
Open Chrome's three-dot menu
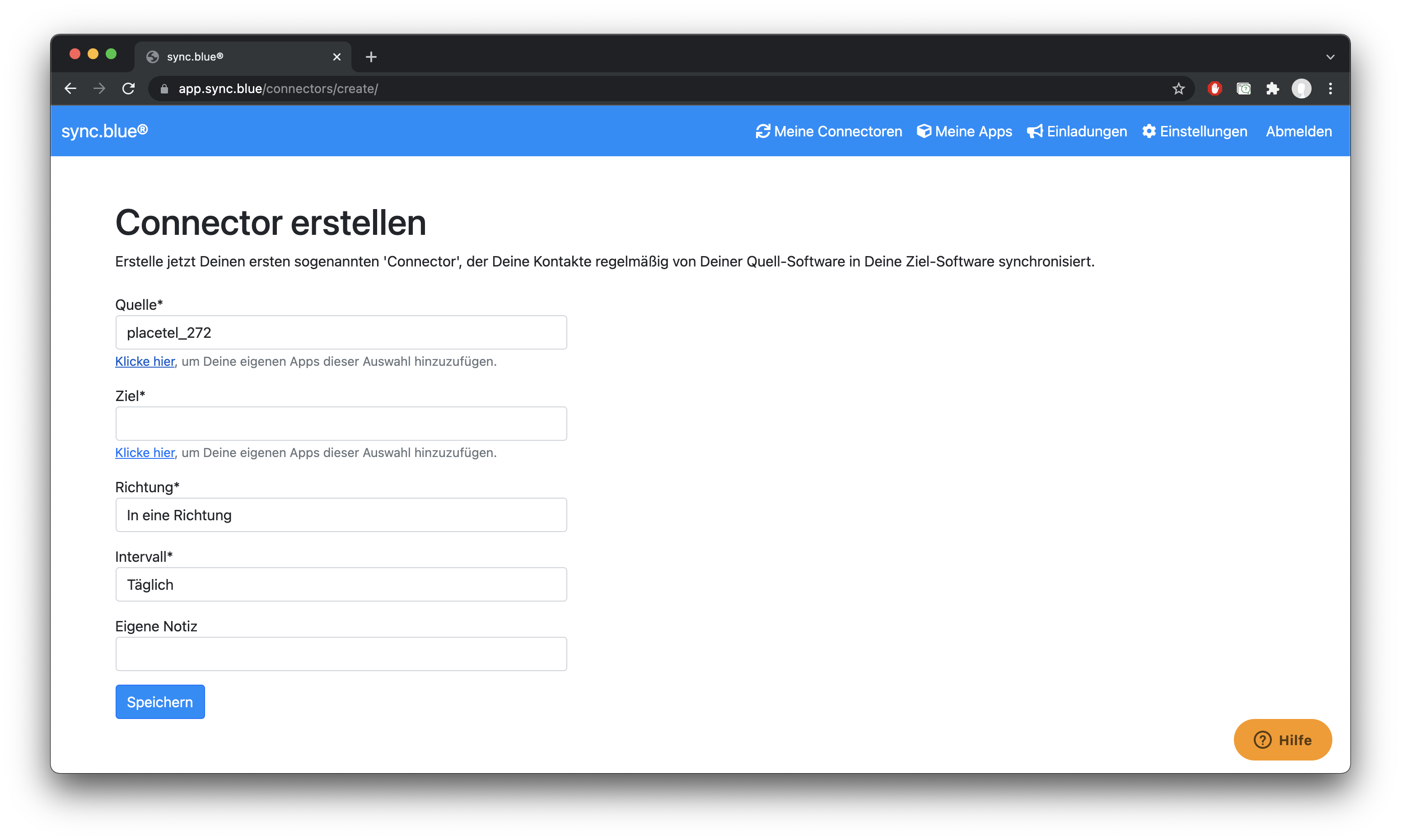(x=1330, y=89)
